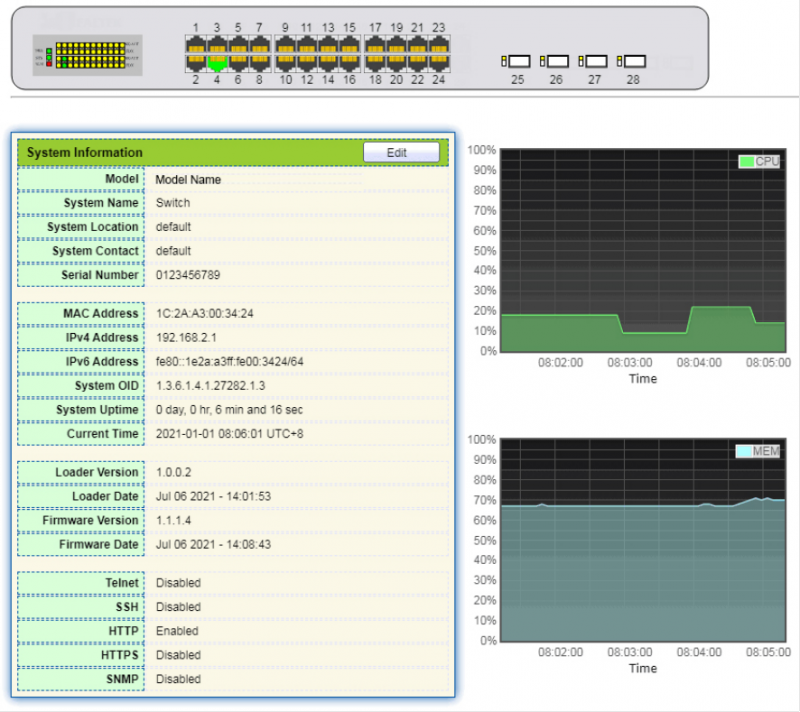The image size is (800, 712).
Task: Click Ethernet port 1 icon
Action: (196, 44)
